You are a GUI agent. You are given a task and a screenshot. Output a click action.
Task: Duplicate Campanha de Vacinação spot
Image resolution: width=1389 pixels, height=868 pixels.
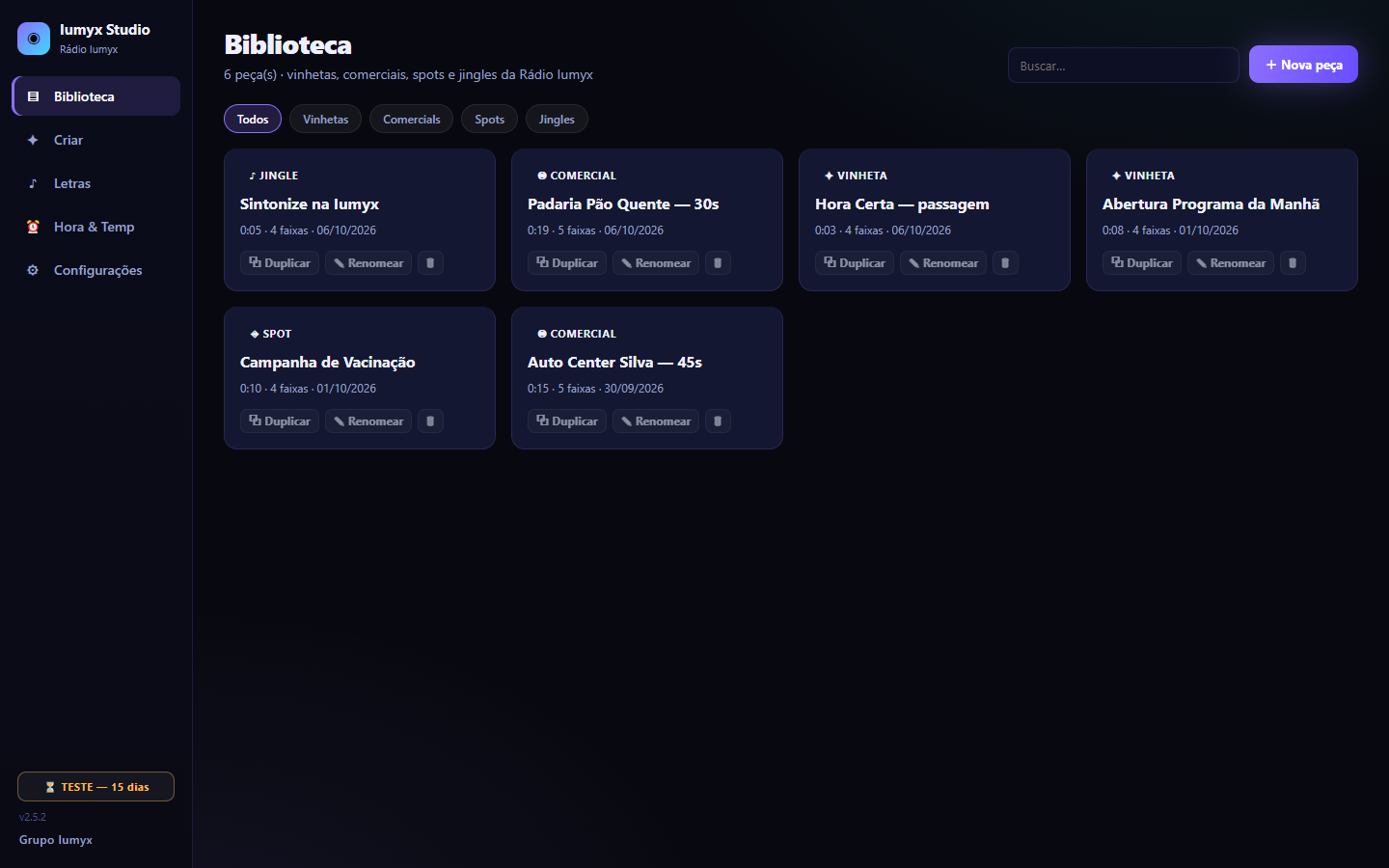pyautogui.click(x=280, y=421)
